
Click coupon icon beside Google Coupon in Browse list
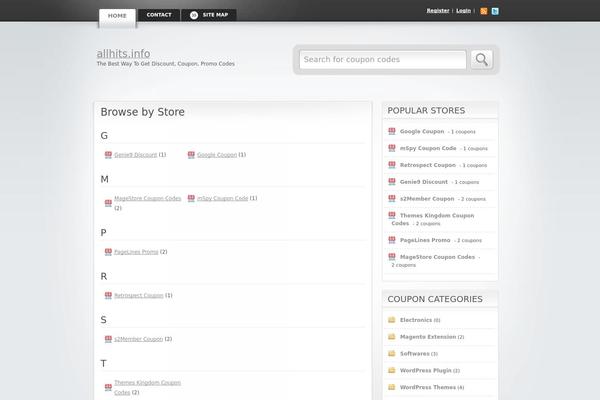pyautogui.click(x=191, y=155)
